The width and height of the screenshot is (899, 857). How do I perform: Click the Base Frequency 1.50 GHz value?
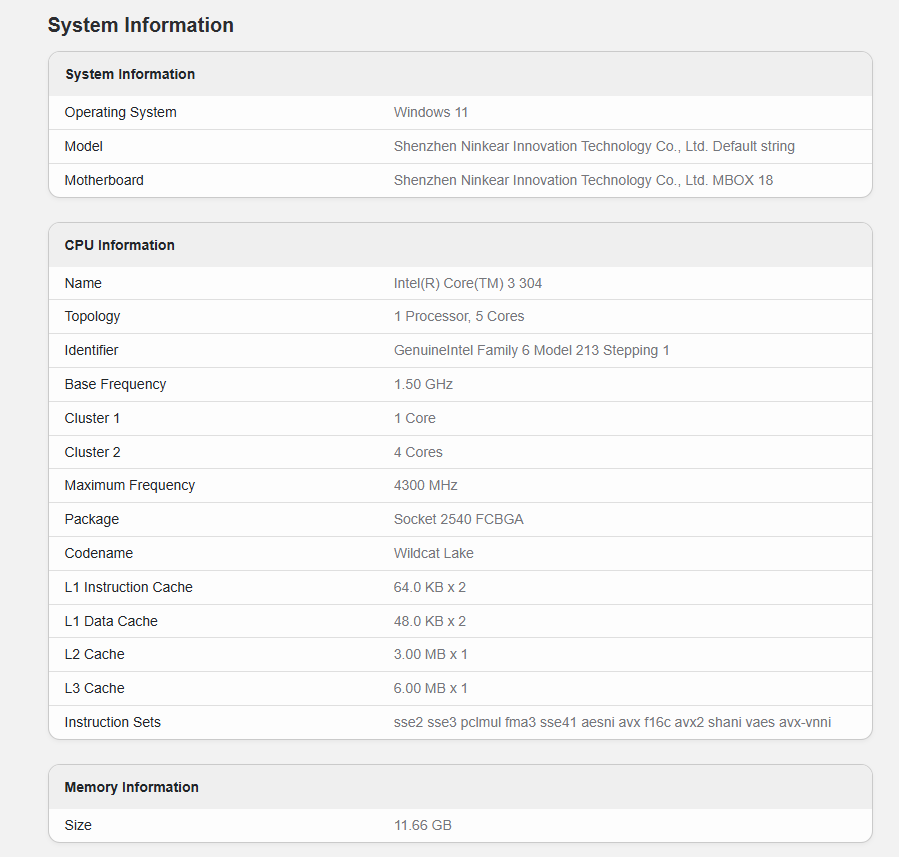423,384
